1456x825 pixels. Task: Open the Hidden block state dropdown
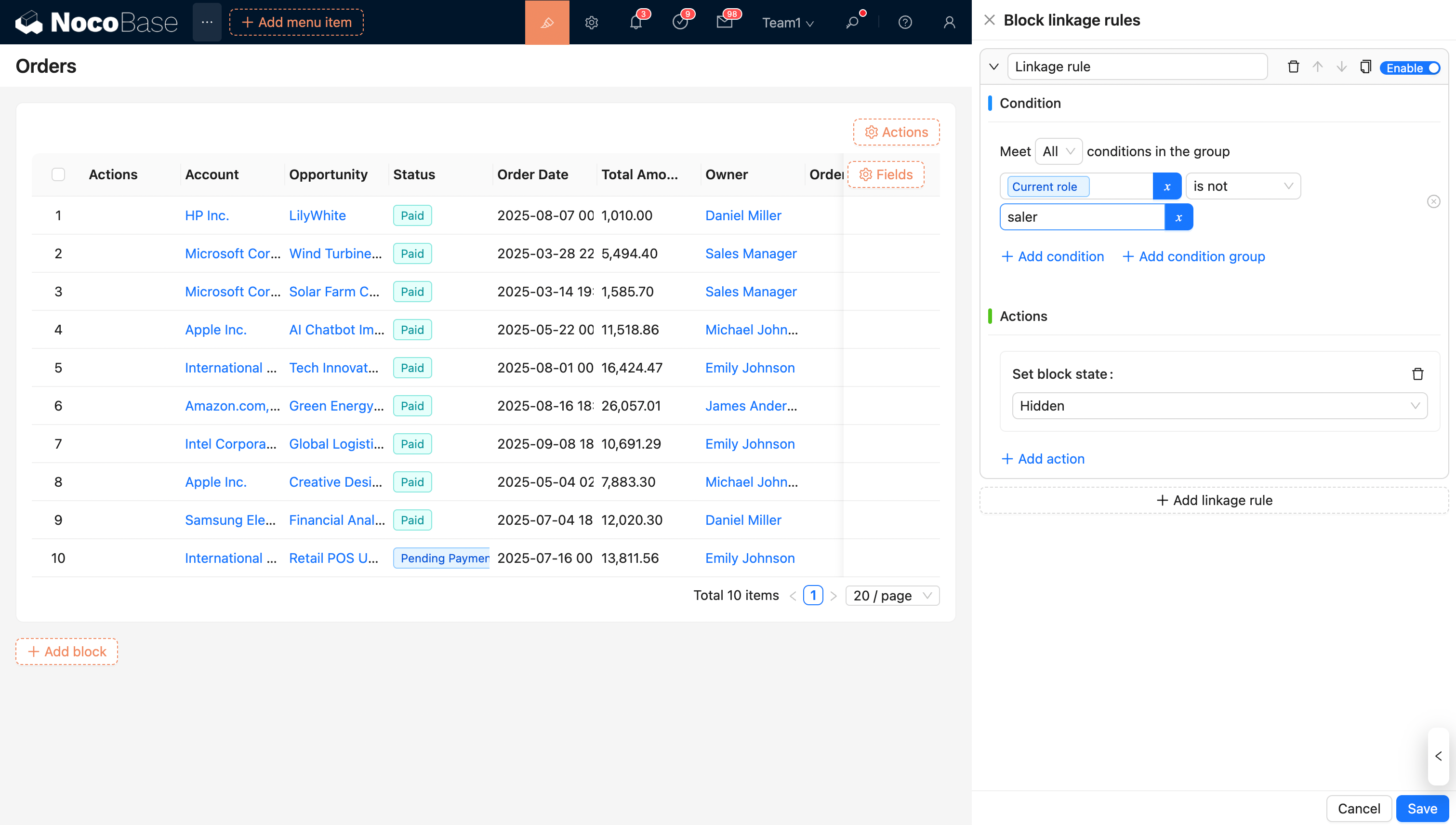tap(1219, 406)
